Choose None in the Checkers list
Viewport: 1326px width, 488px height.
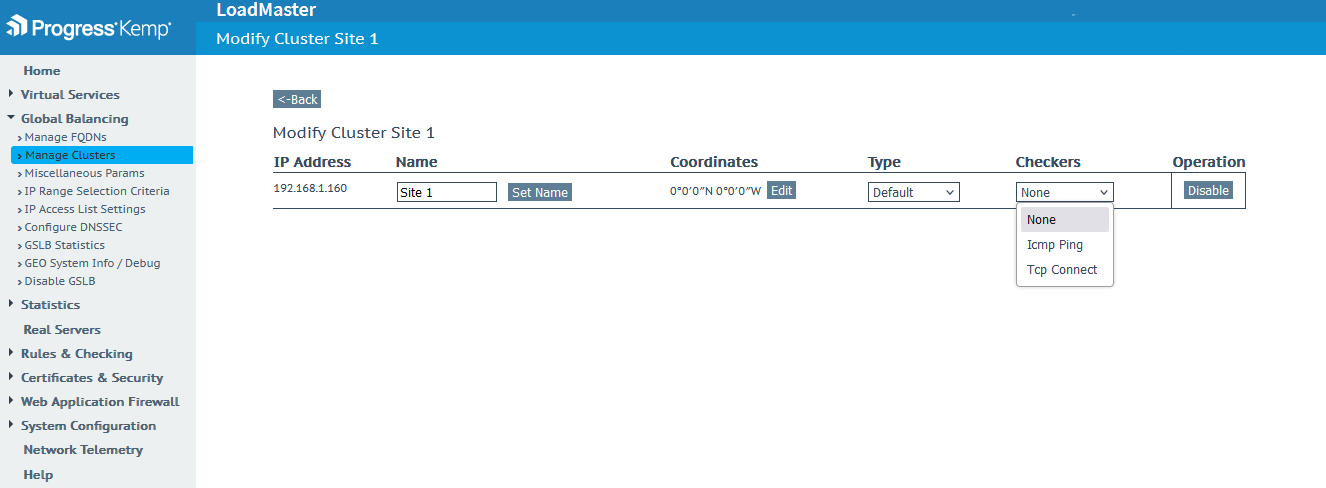pos(1065,220)
